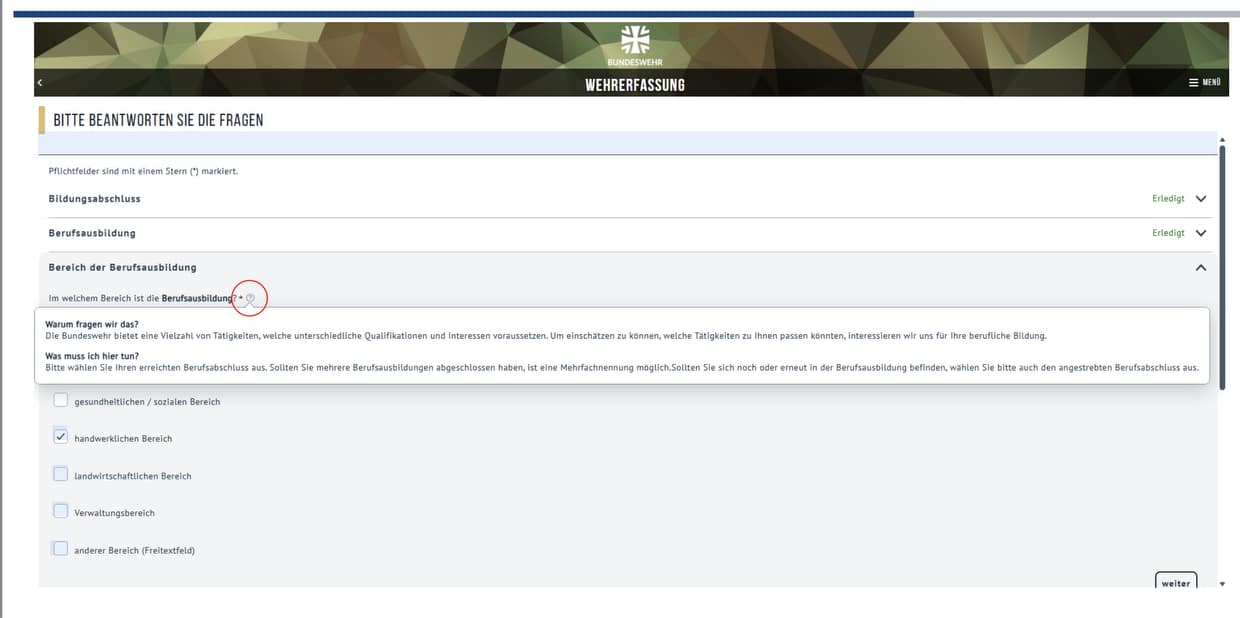This screenshot has height=618, width=1240.
Task: Click the Berufsausbildung section title
Action: pyautogui.click(x=92, y=233)
